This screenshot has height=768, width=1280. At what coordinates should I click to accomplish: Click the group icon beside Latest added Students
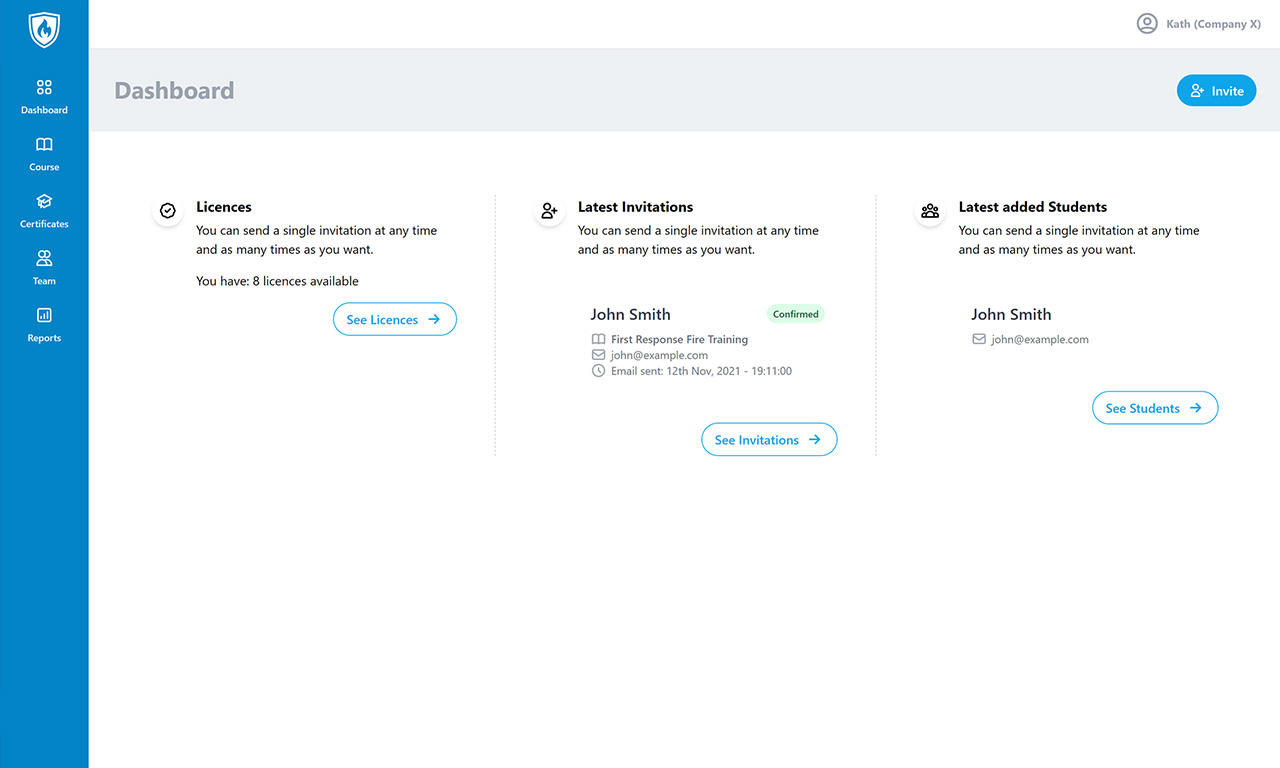[x=930, y=211]
